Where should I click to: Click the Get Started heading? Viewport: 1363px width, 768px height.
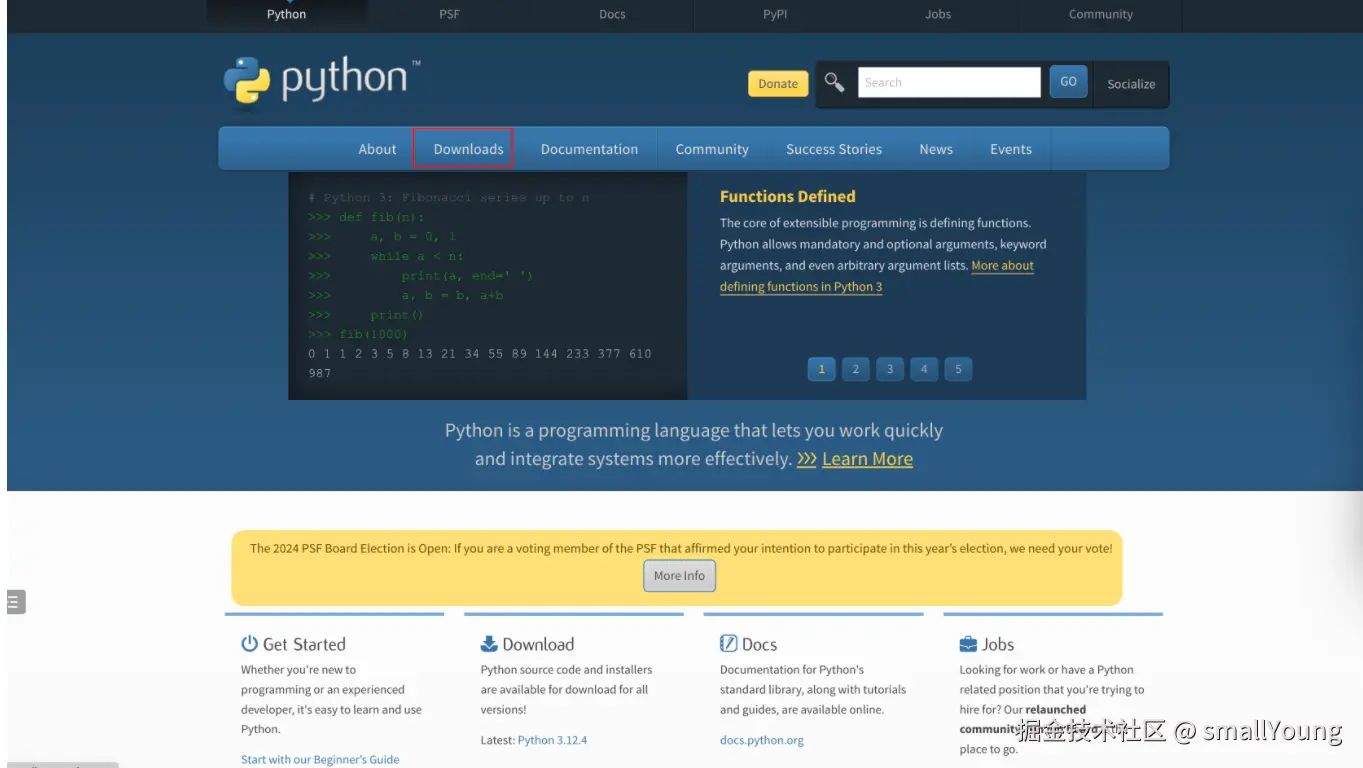coord(304,645)
